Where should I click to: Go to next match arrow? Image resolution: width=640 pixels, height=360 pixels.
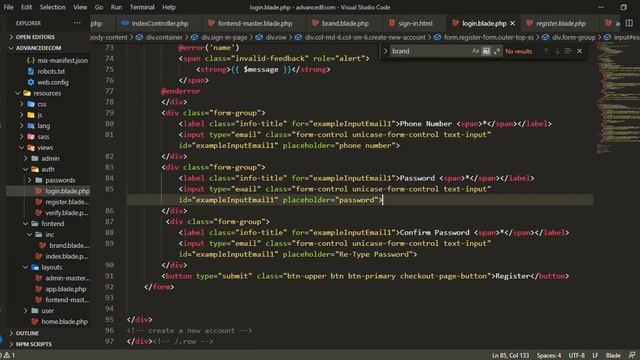coord(557,51)
